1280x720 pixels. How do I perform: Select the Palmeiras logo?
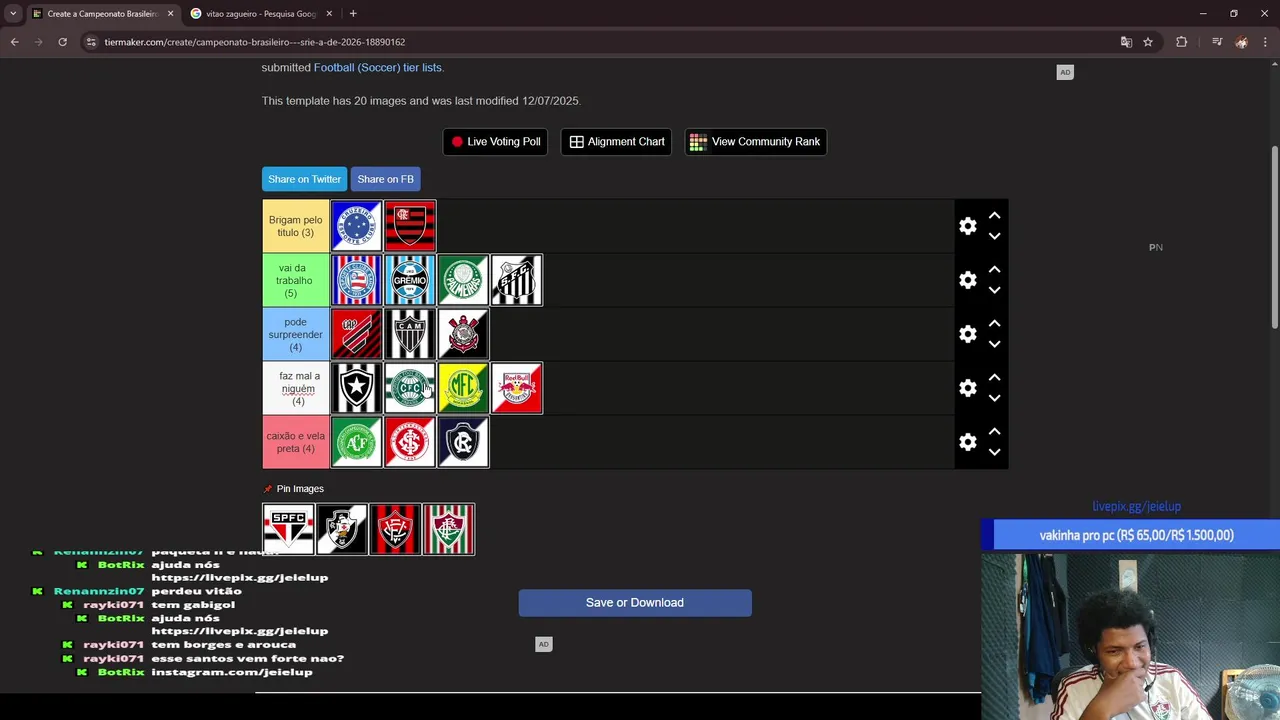[463, 280]
